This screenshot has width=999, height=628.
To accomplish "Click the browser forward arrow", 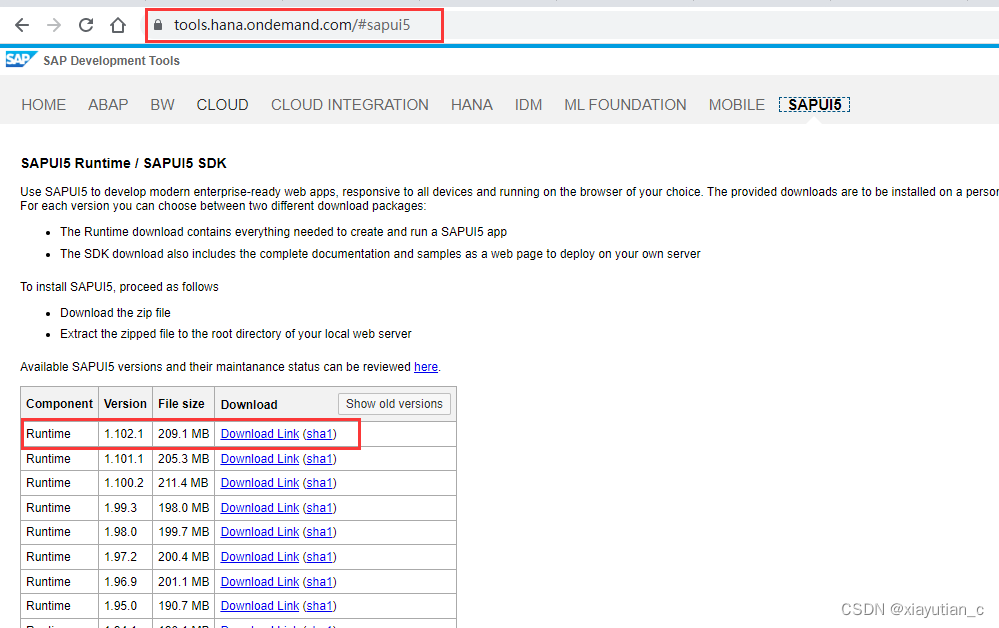I will click(x=54, y=25).
